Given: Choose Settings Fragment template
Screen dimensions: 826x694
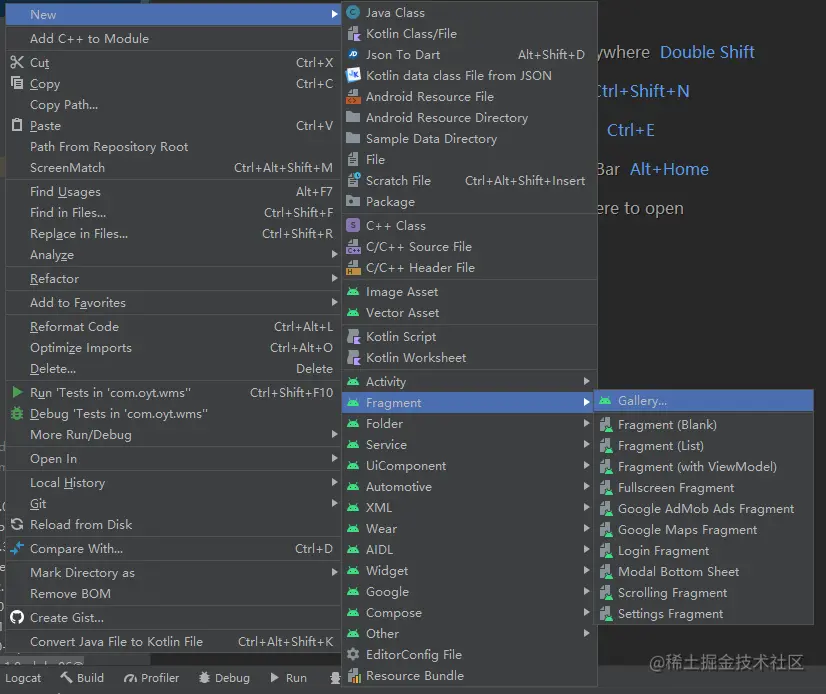Looking at the screenshot, I should (704, 614).
